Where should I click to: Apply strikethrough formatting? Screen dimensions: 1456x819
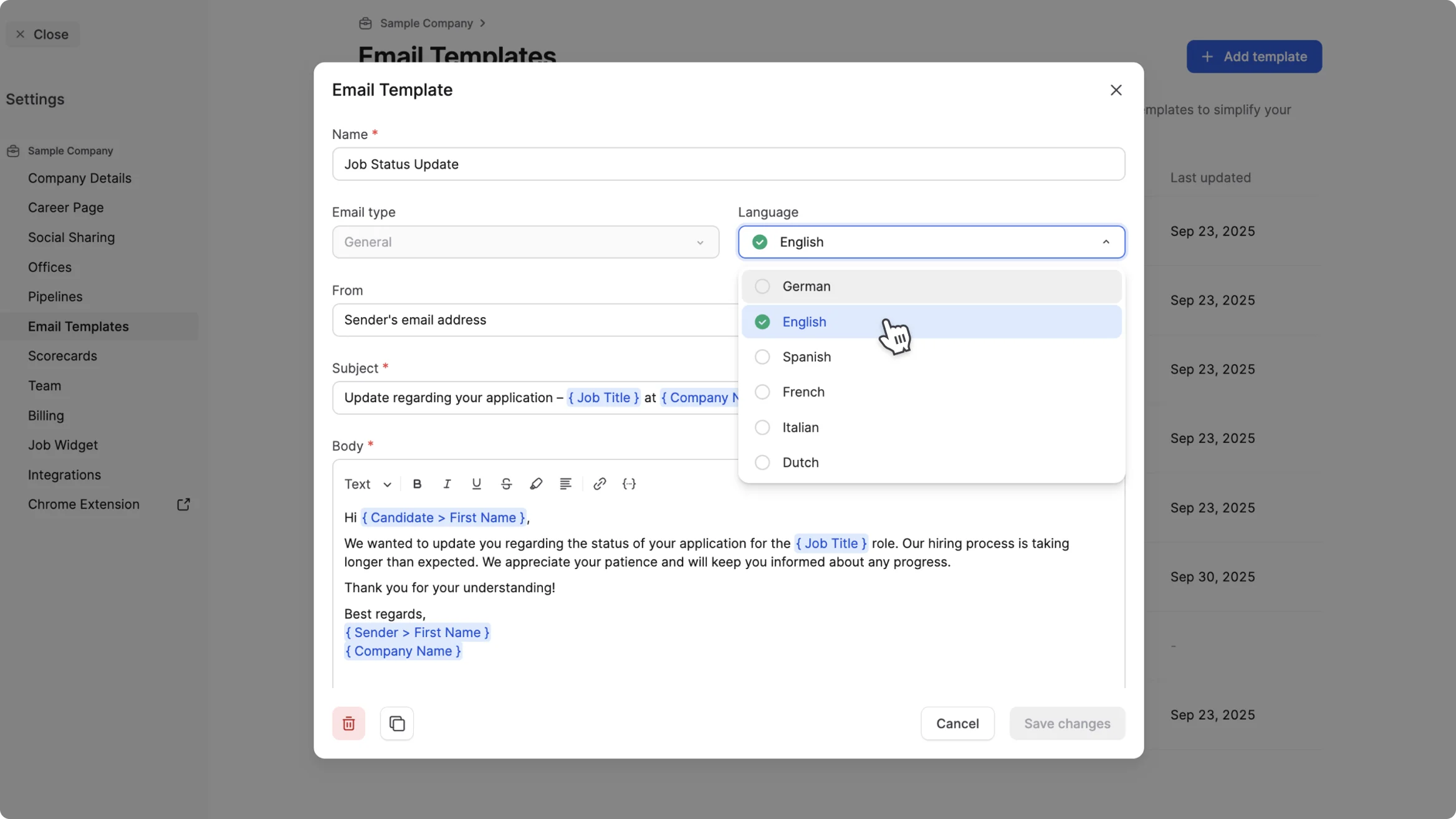click(x=506, y=484)
